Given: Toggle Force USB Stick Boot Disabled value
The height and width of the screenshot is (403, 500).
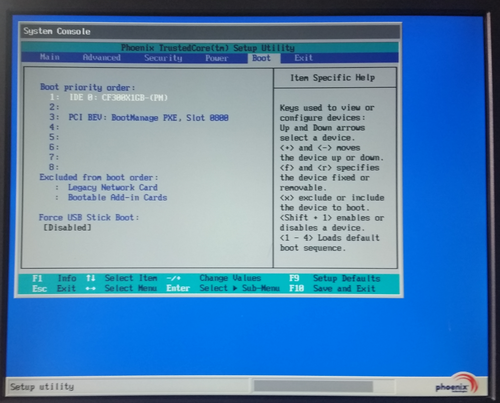Looking at the screenshot, I should tap(67, 228).
